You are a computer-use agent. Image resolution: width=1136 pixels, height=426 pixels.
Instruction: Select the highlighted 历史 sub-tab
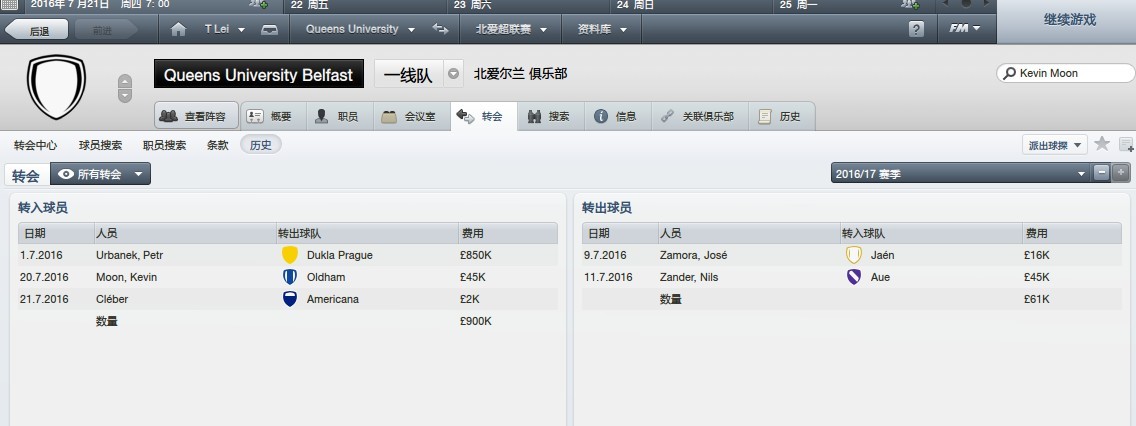[261, 145]
